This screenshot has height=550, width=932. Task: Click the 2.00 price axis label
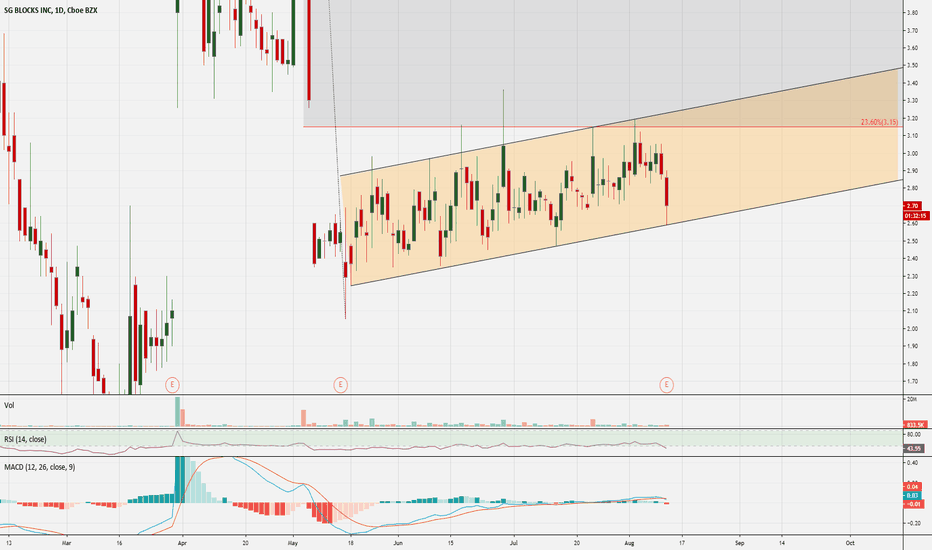pyautogui.click(x=912, y=329)
